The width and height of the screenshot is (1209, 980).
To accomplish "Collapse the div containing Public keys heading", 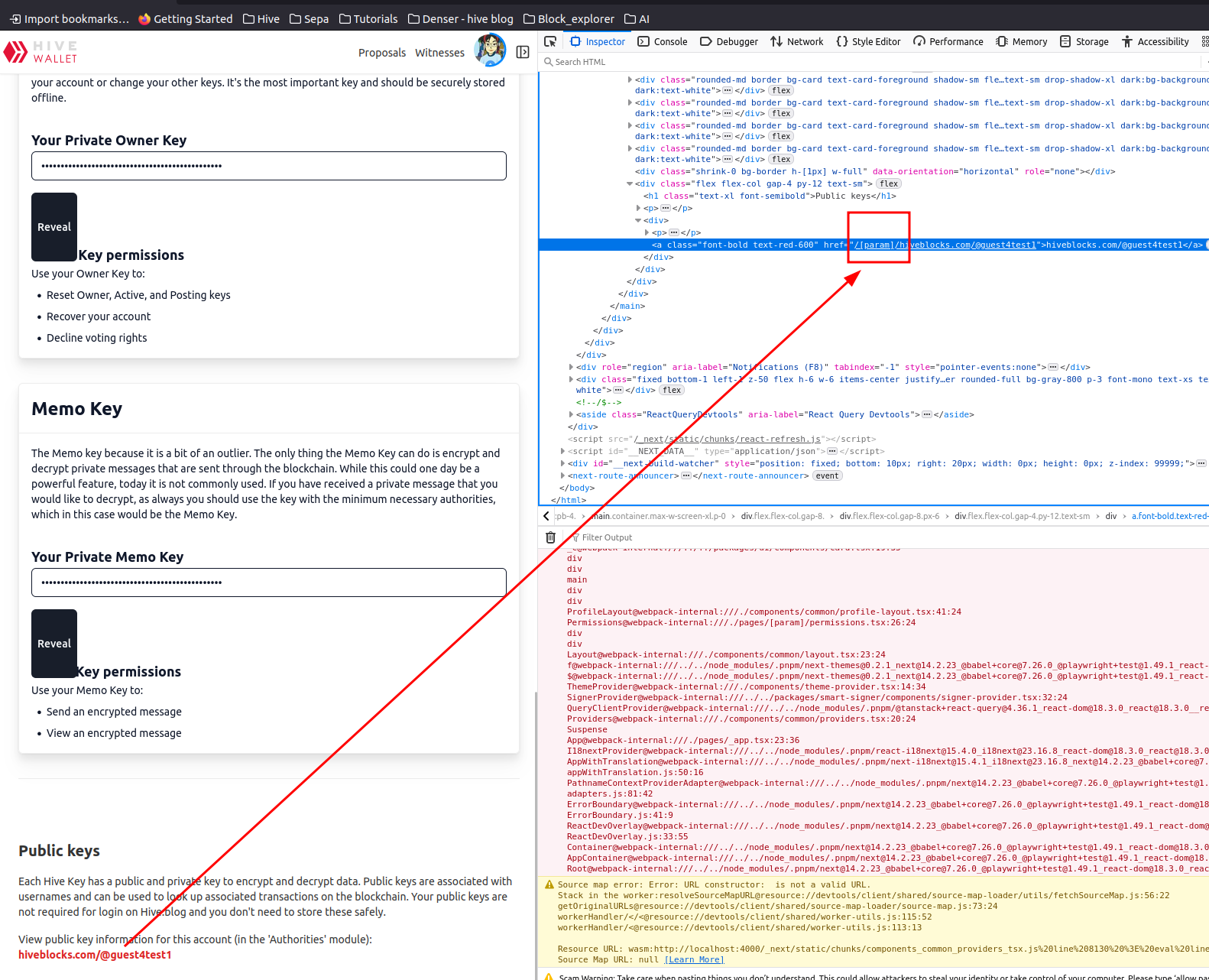I will pyautogui.click(x=630, y=183).
